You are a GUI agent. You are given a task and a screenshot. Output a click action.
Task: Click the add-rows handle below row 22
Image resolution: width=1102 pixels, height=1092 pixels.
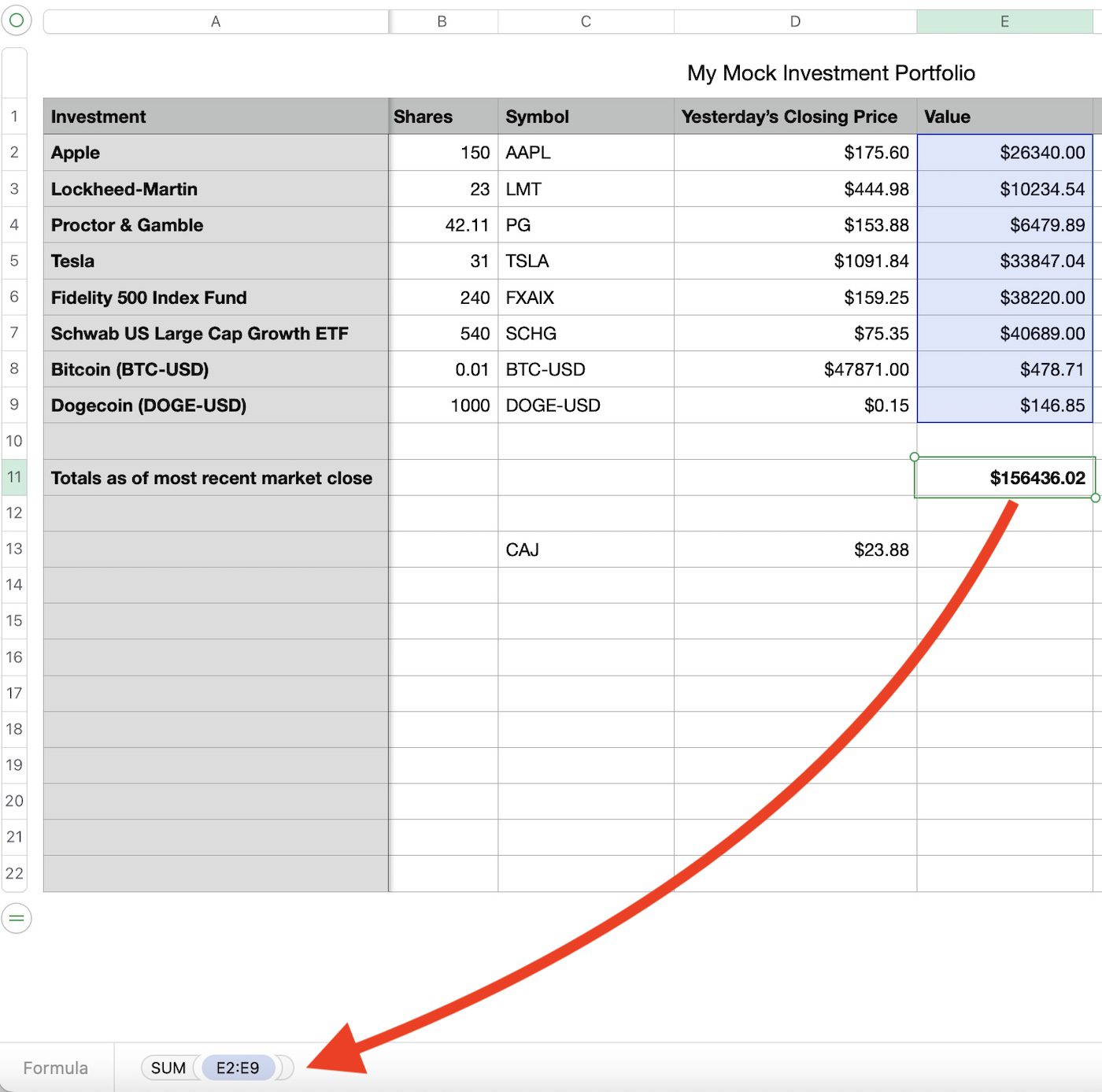tap(17, 918)
